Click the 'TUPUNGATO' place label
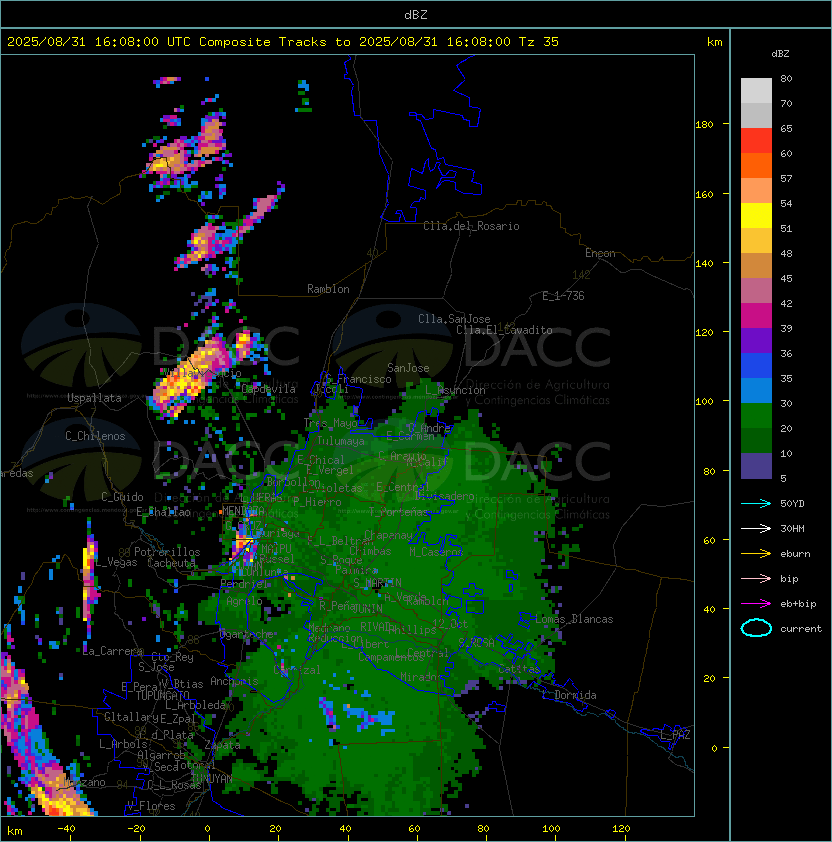This screenshot has width=832, height=842. pos(162,695)
